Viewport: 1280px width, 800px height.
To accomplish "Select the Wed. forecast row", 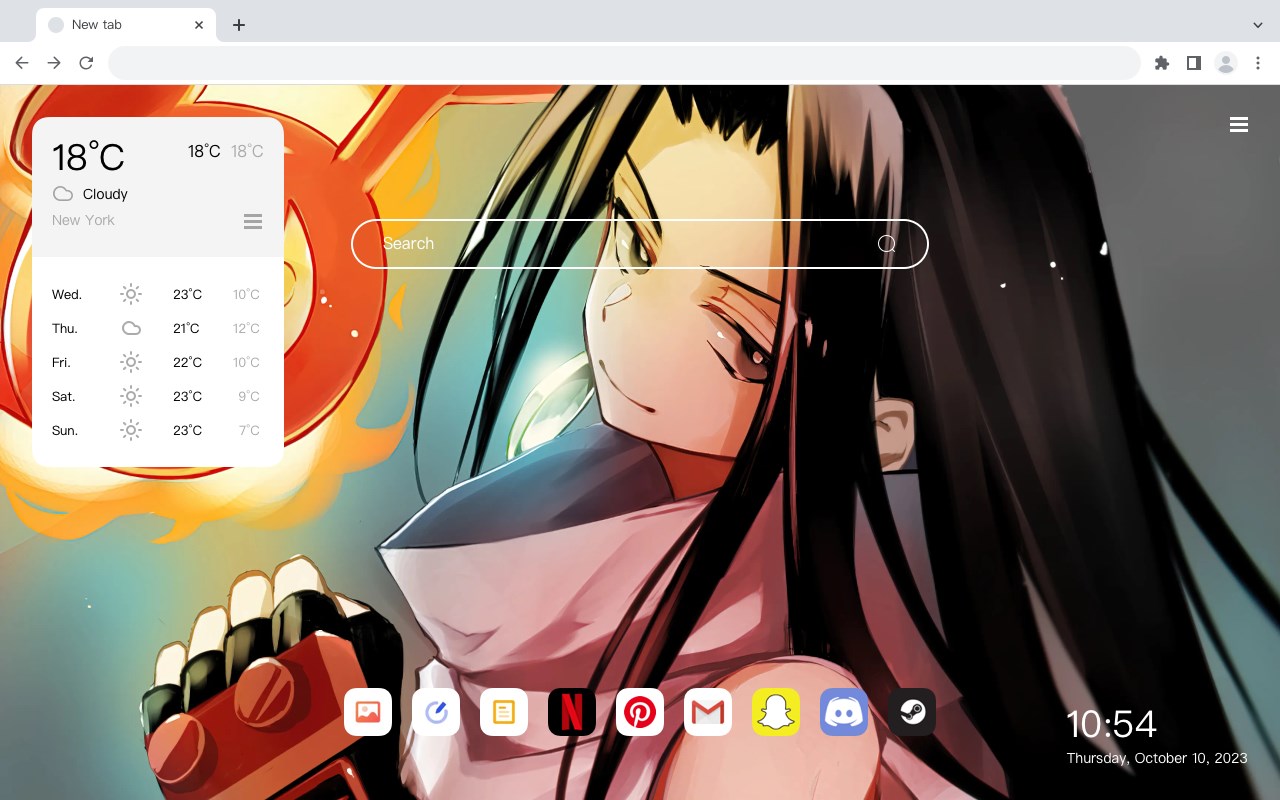I will click(158, 294).
